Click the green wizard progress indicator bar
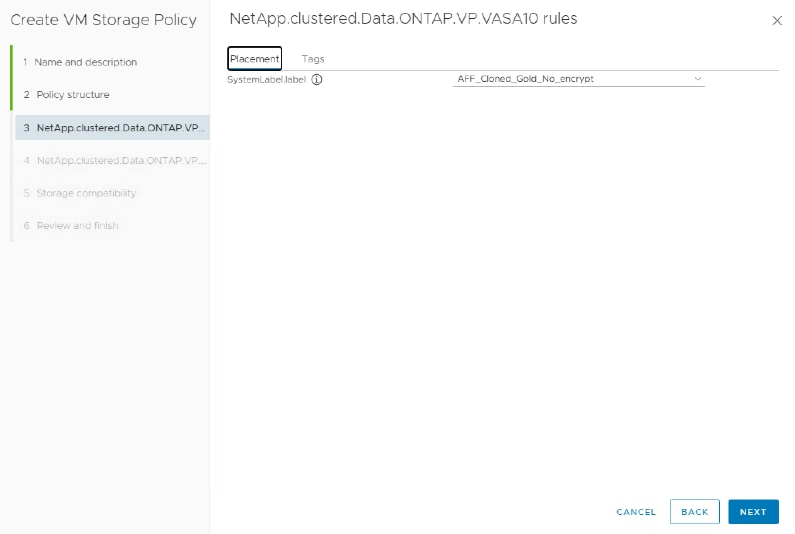The width and height of the screenshot is (795, 534). tap(11, 78)
